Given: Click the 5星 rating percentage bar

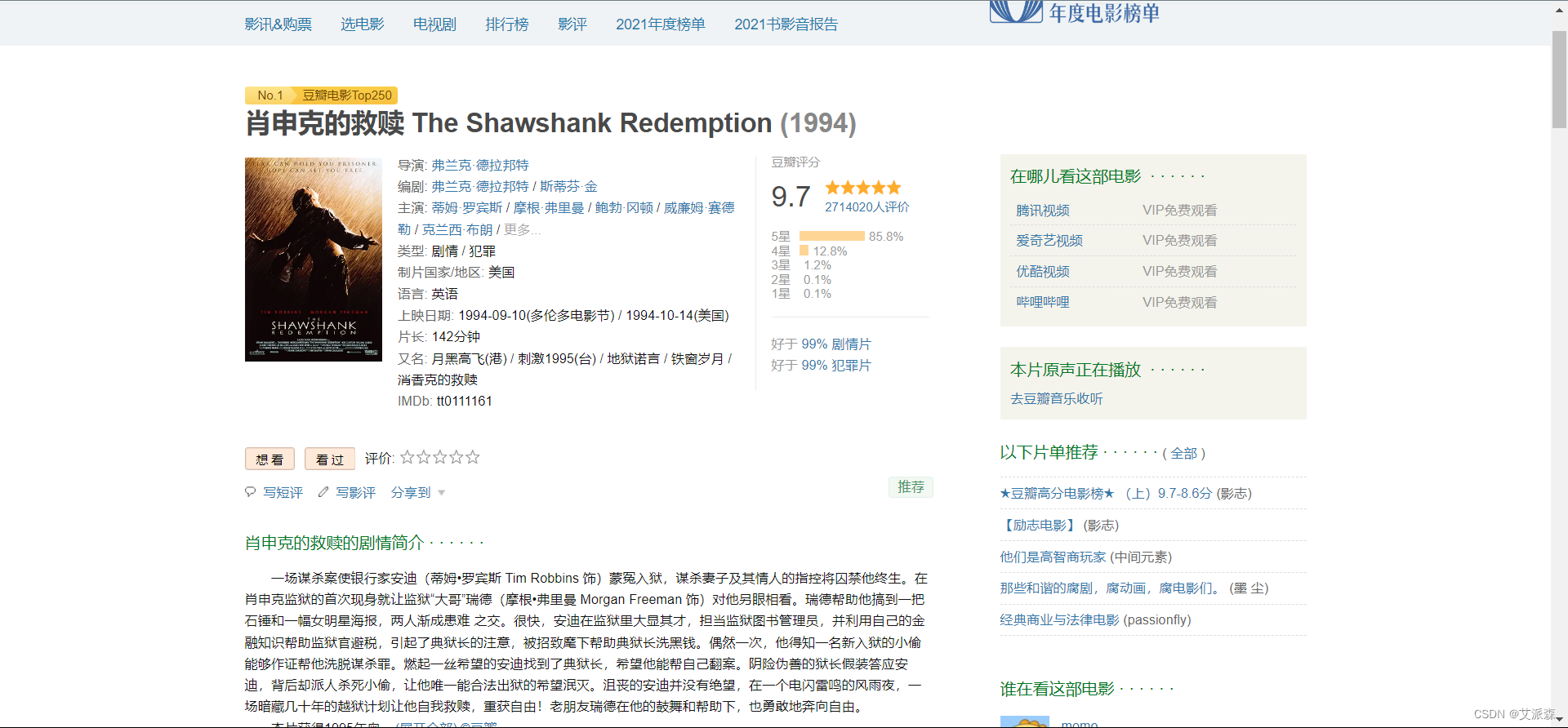Looking at the screenshot, I should pos(831,236).
